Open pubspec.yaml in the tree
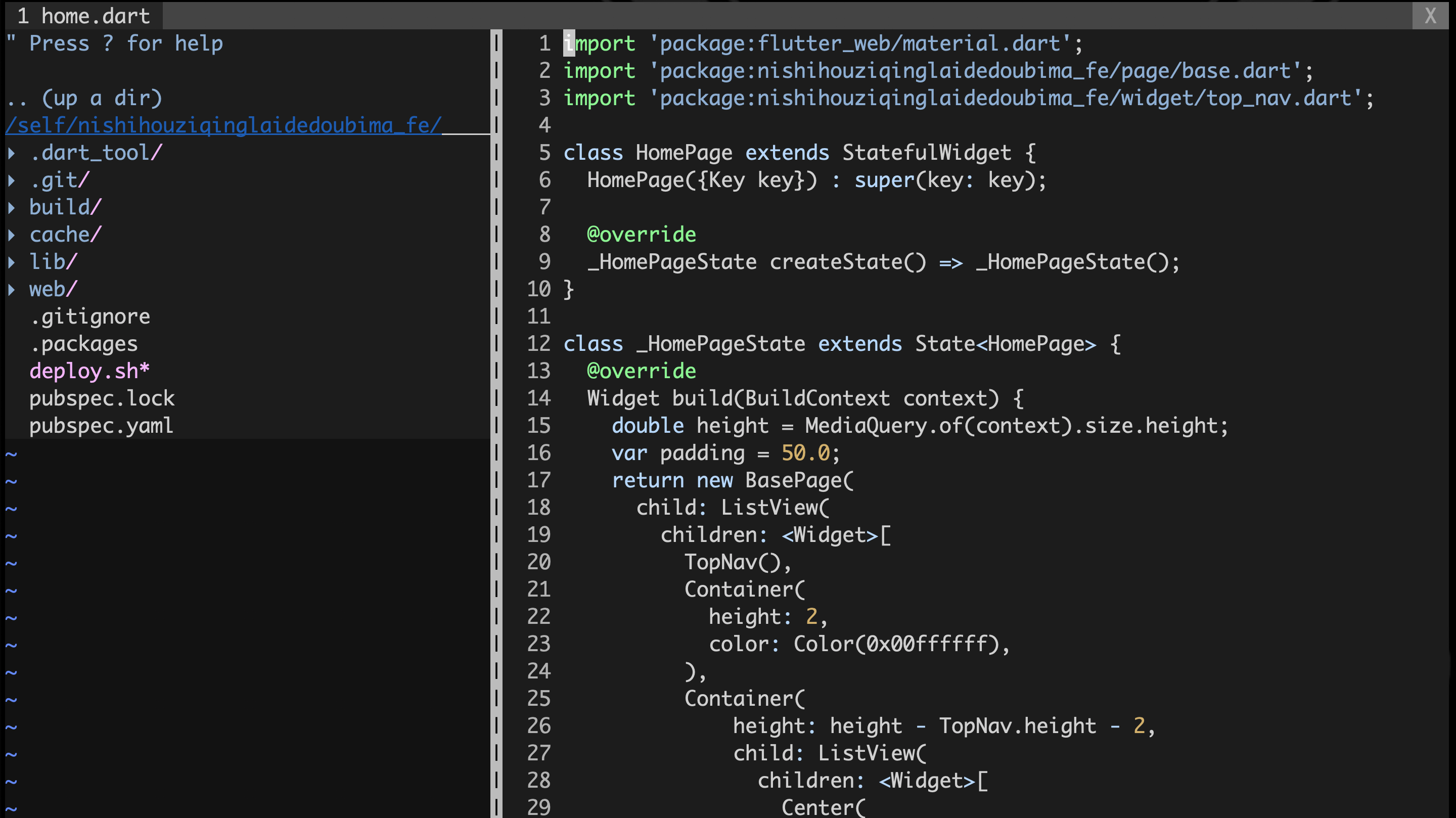The width and height of the screenshot is (1456, 818). (101, 426)
